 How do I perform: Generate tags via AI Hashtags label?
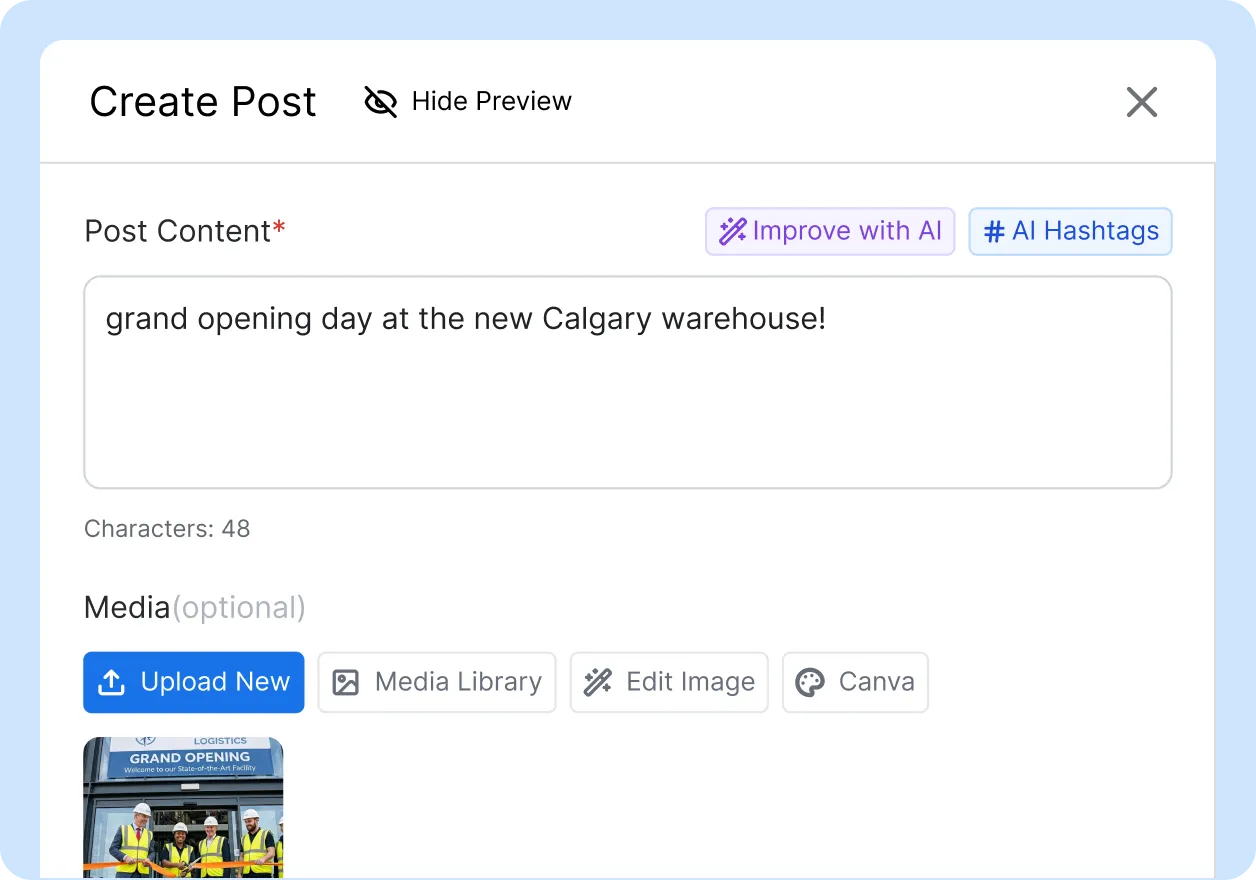coord(1085,232)
